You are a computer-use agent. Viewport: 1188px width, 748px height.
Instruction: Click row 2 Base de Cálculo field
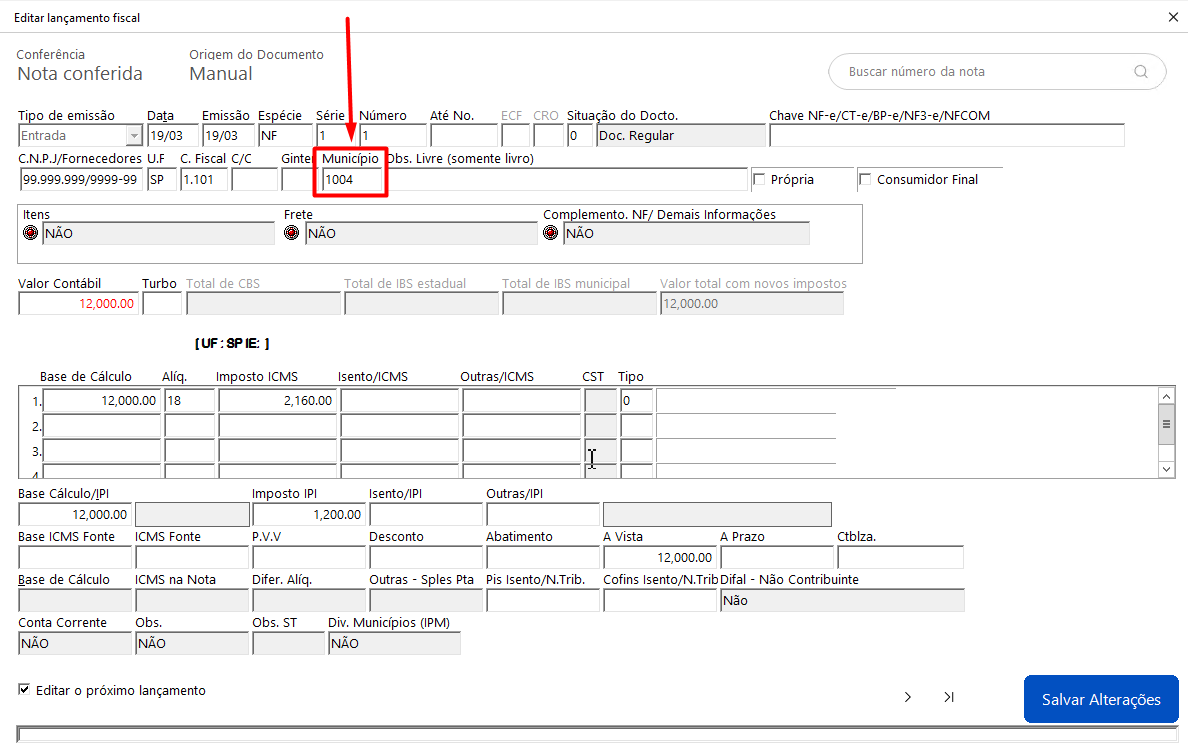point(102,426)
